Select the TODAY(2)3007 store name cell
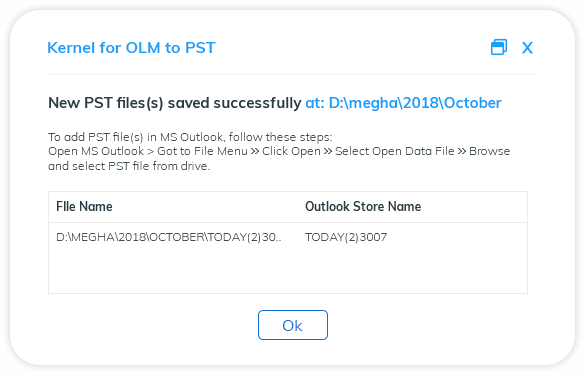 tap(346, 237)
